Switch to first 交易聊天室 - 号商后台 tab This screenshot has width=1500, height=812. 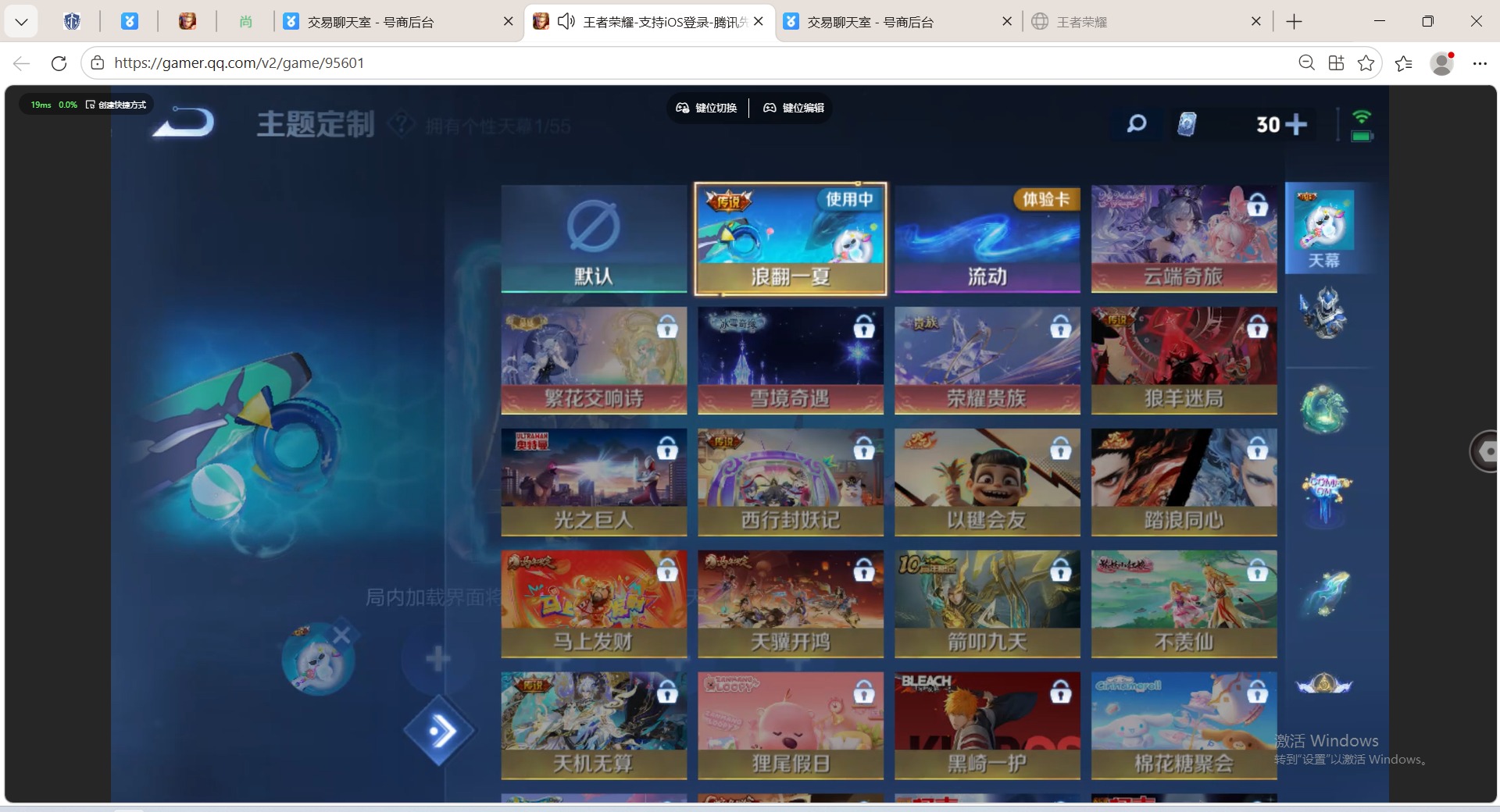point(398,22)
